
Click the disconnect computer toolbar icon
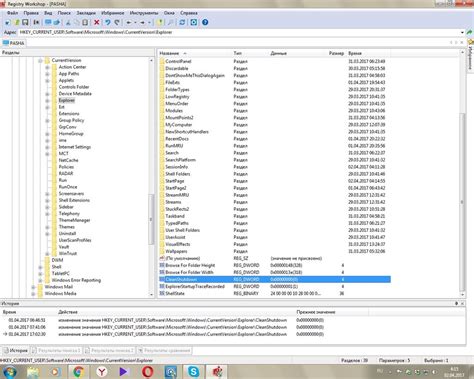[57, 22]
